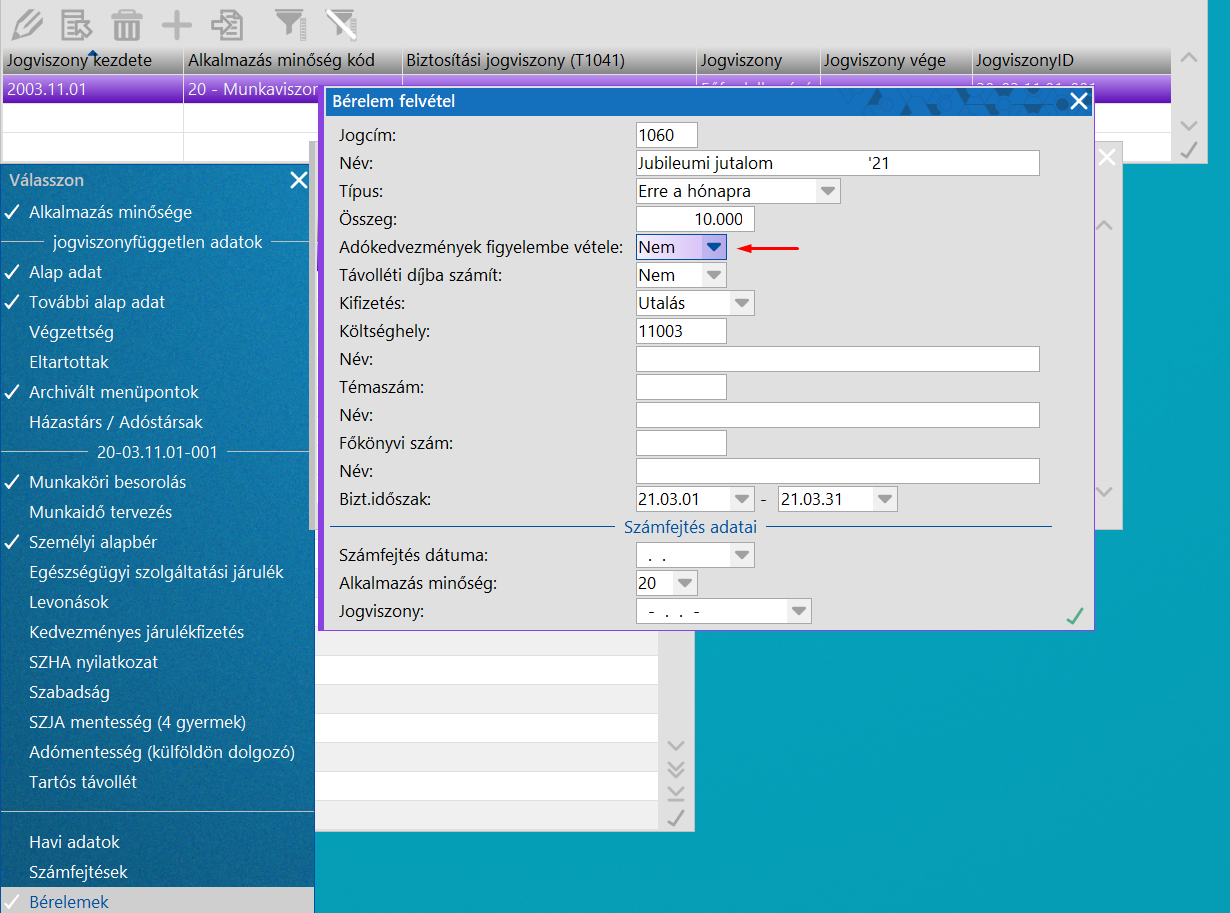Click the Havi adatok entry
Image resolution: width=1230 pixels, height=913 pixels.
(x=74, y=842)
